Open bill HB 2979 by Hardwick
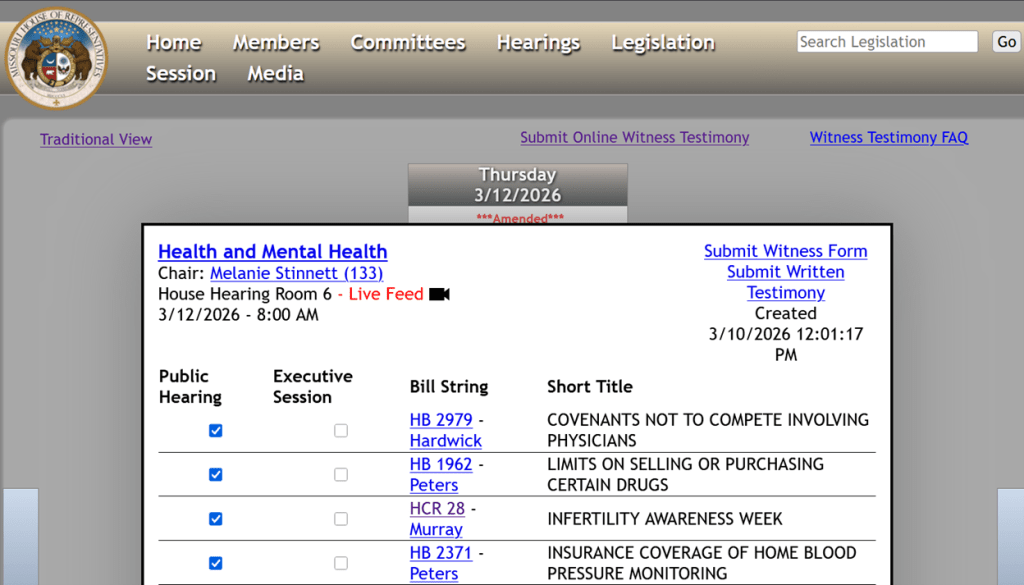Viewport: 1024px width, 585px height. (441, 420)
